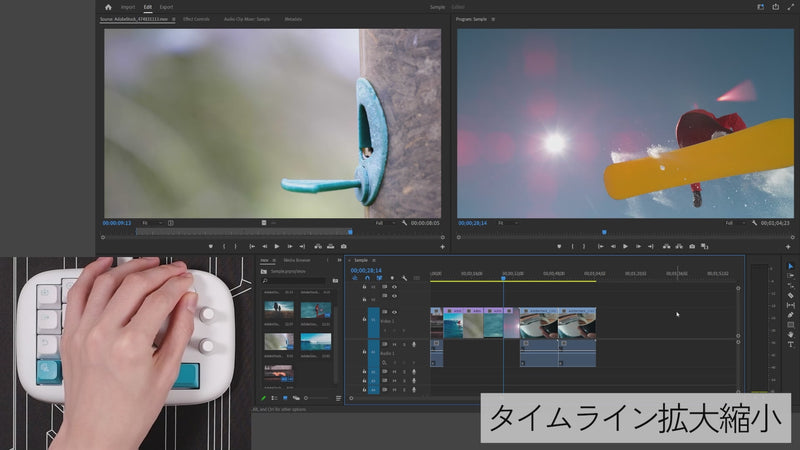Play the sequence in Program monitor
The width and height of the screenshot is (800, 450).
(x=626, y=246)
